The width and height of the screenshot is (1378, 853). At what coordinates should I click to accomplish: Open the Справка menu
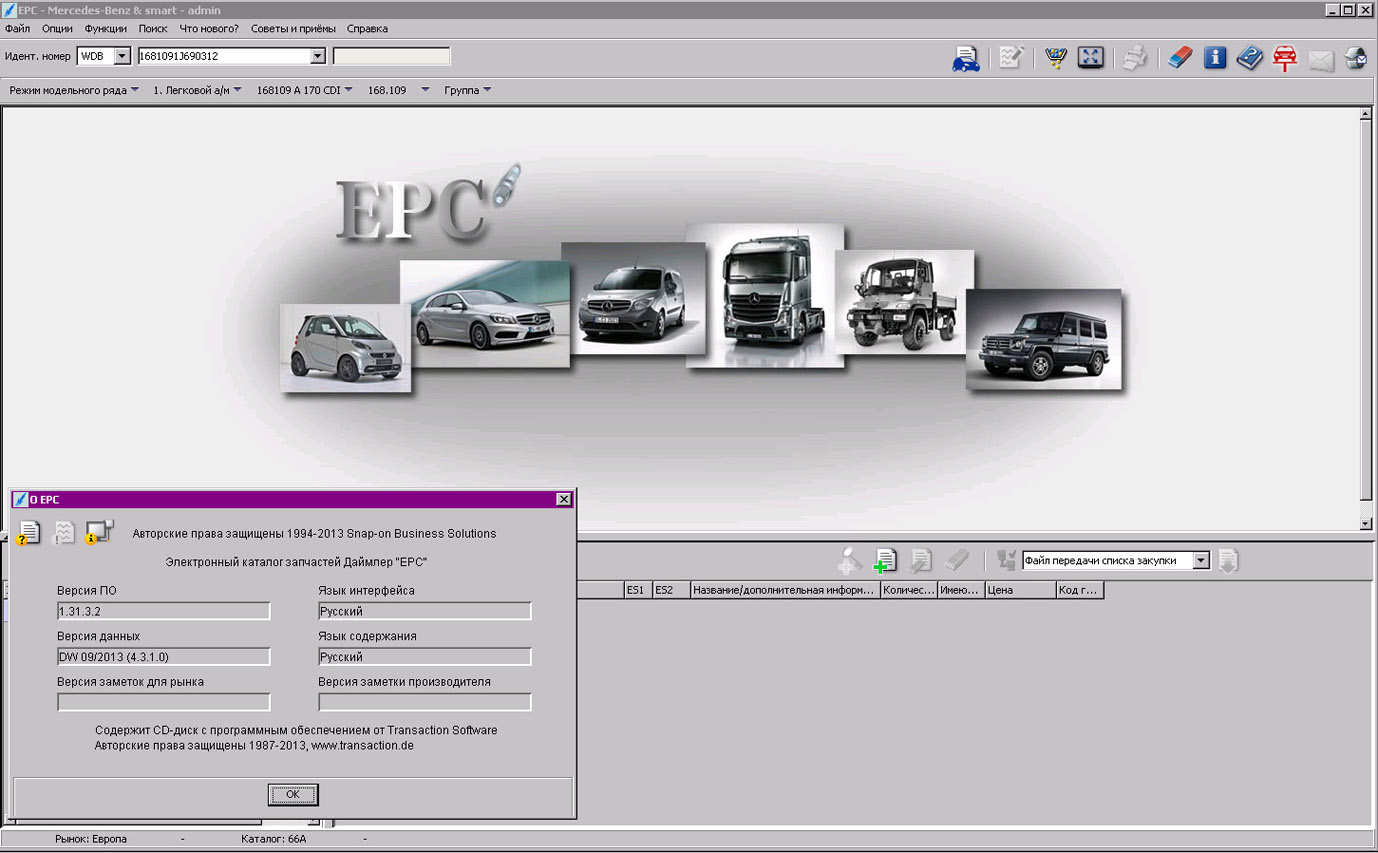pyautogui.click(x=367, y=29)
